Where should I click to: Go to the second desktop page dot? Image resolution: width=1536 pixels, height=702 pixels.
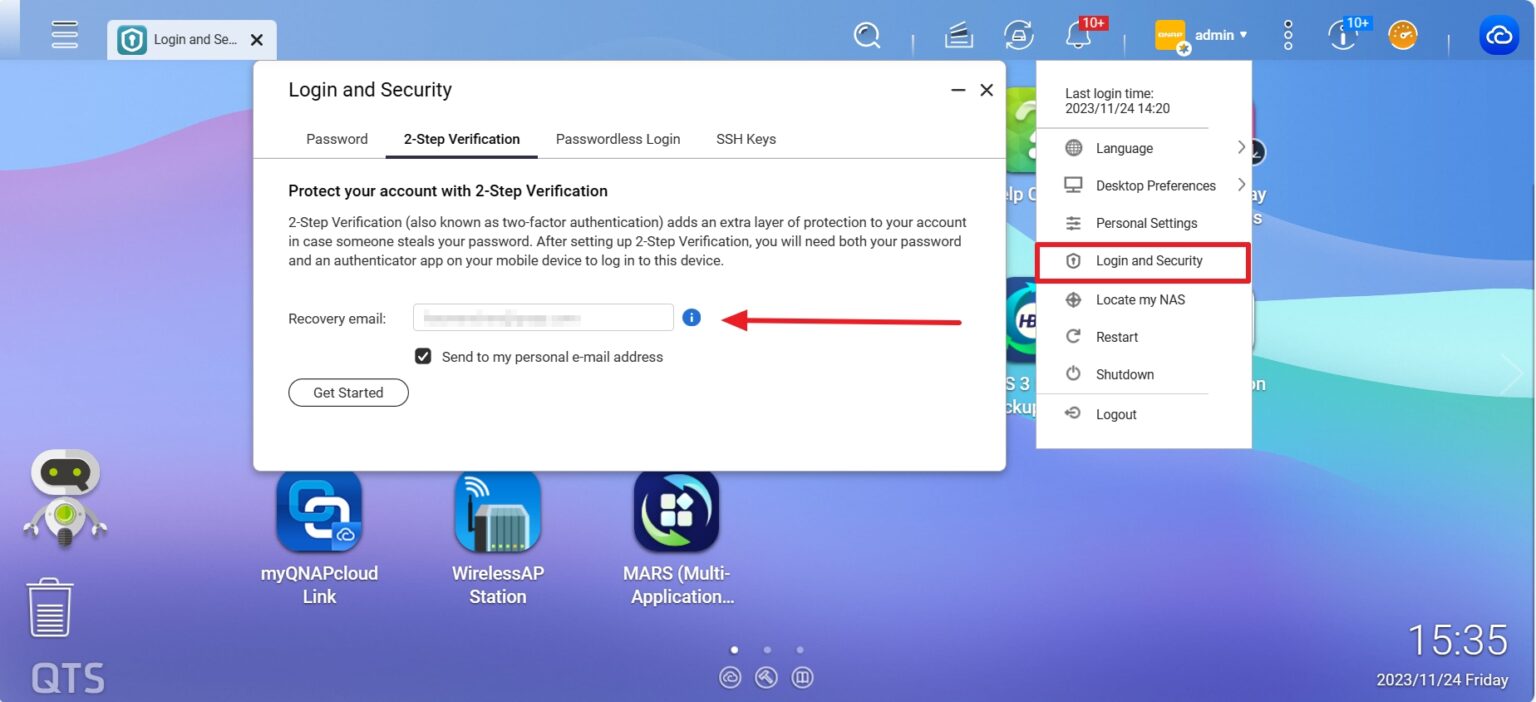click(x=767, y=650)
